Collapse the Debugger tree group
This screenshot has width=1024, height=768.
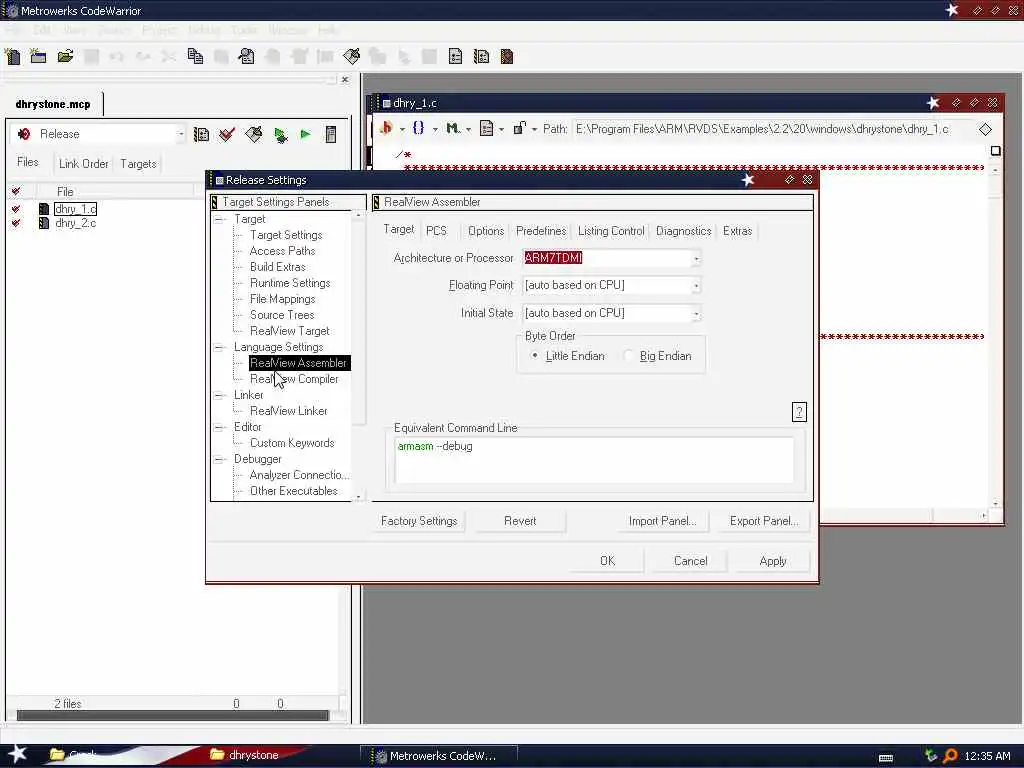pos(219,459)
